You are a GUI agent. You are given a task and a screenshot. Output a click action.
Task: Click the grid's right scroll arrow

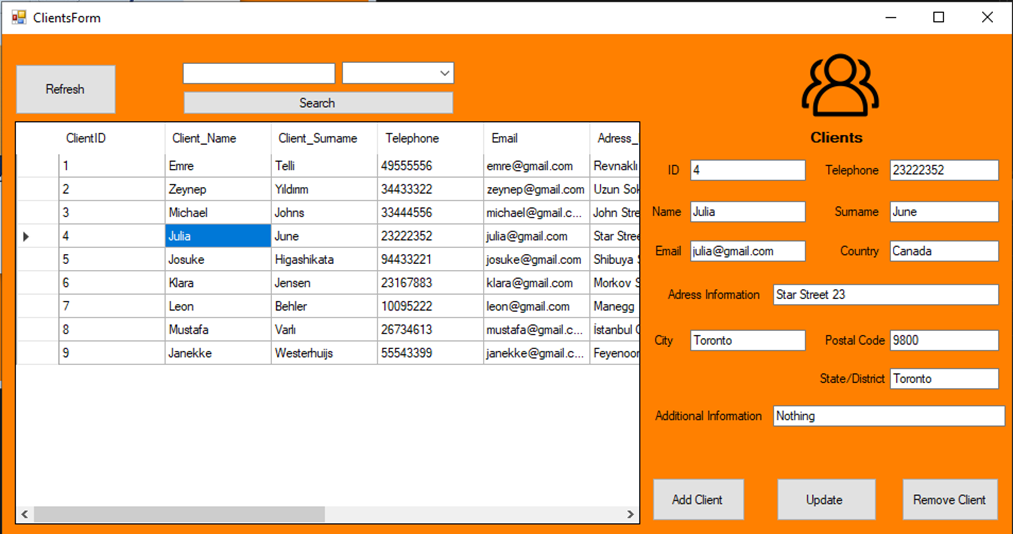pos(631,514)
